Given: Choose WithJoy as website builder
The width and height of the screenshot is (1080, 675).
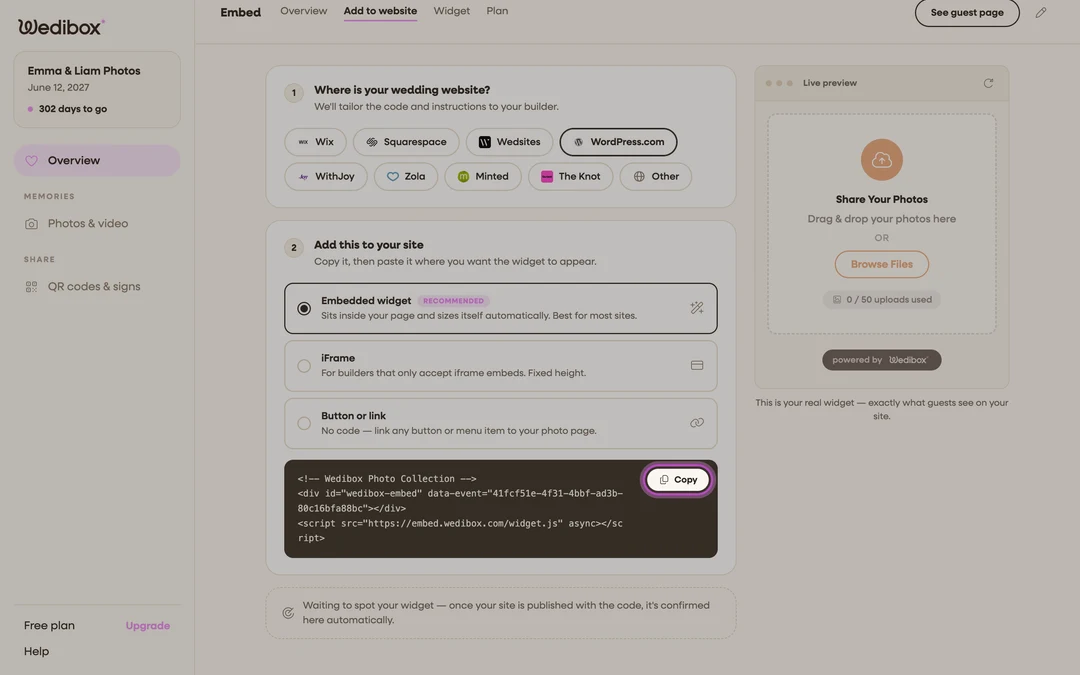Looking at the screenshot, I should (x=326, y=176).
